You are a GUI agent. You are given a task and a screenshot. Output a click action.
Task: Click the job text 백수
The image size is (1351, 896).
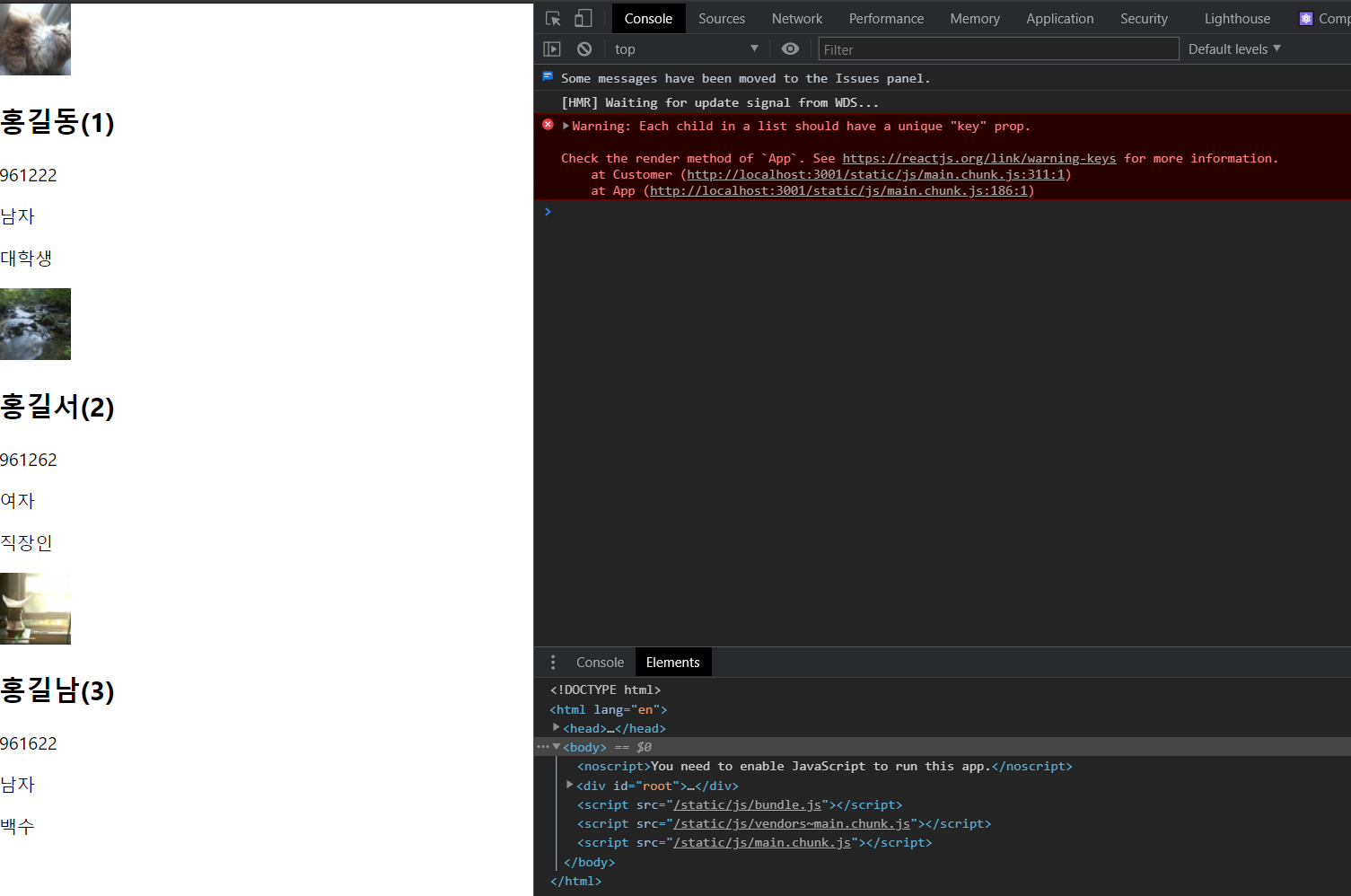(x=18, y=826)
